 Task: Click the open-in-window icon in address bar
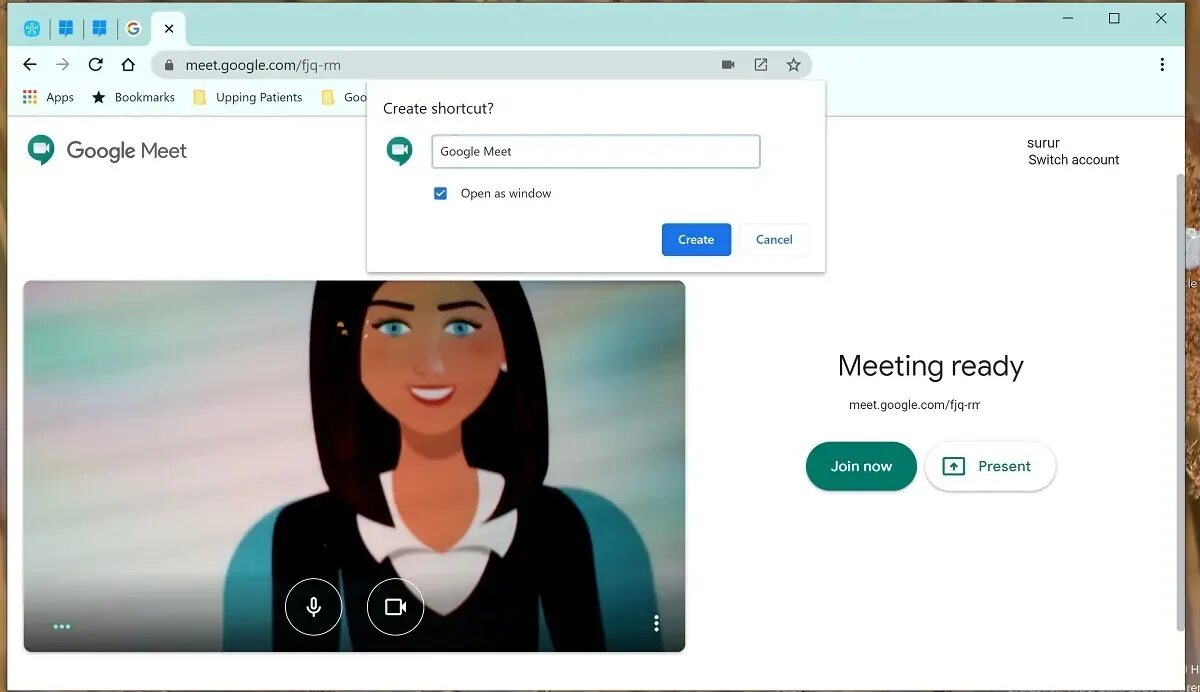pos(761,65)
